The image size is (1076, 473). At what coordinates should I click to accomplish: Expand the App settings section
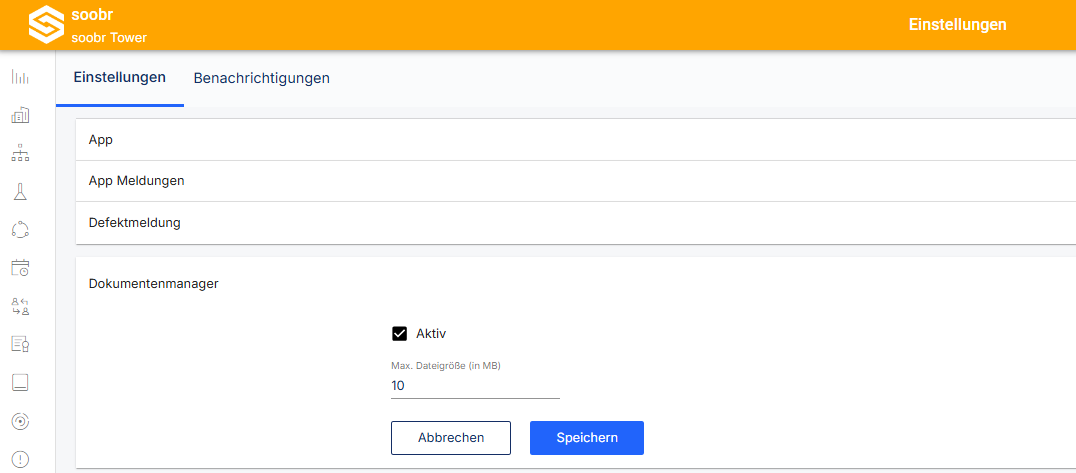(x=576, y=139)
